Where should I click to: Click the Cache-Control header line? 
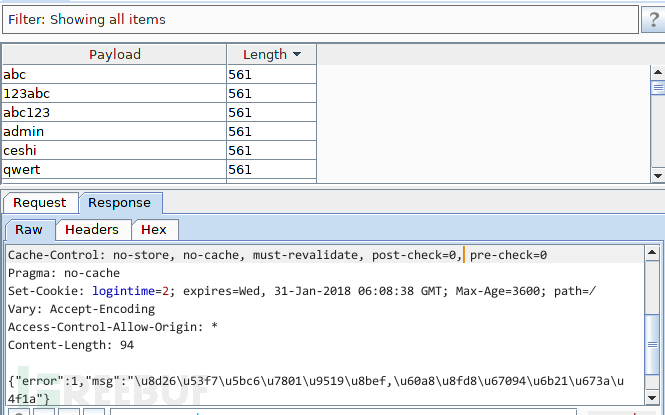pos(277,255)
